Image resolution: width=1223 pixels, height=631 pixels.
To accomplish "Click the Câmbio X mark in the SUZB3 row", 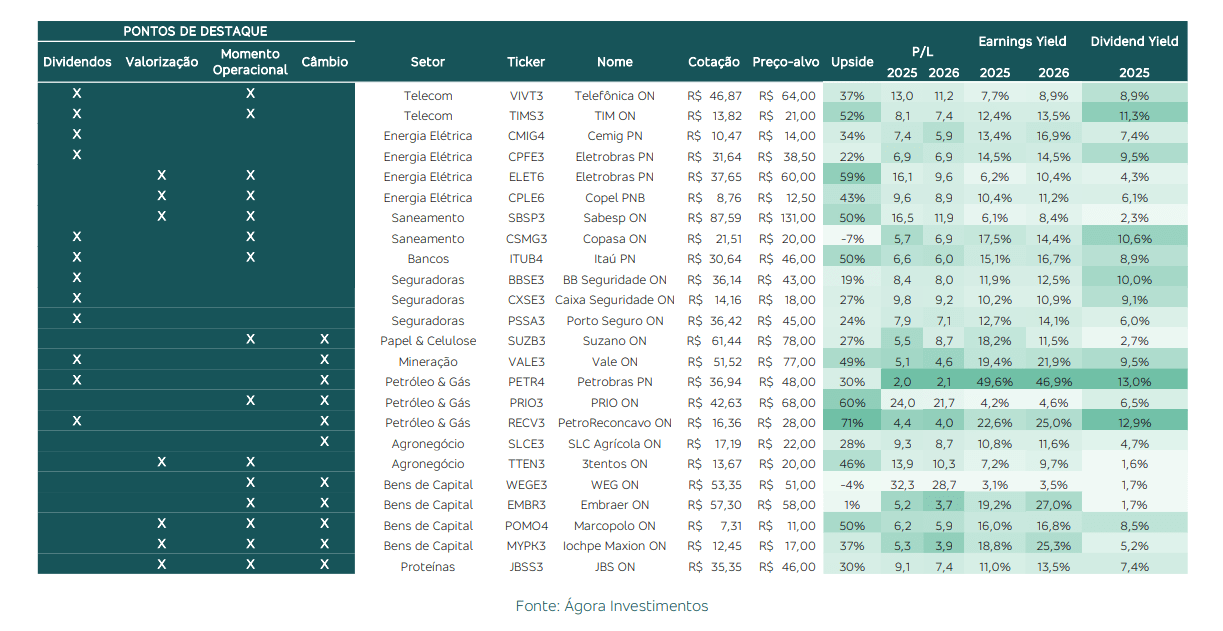I will click(x=324, y=340).
